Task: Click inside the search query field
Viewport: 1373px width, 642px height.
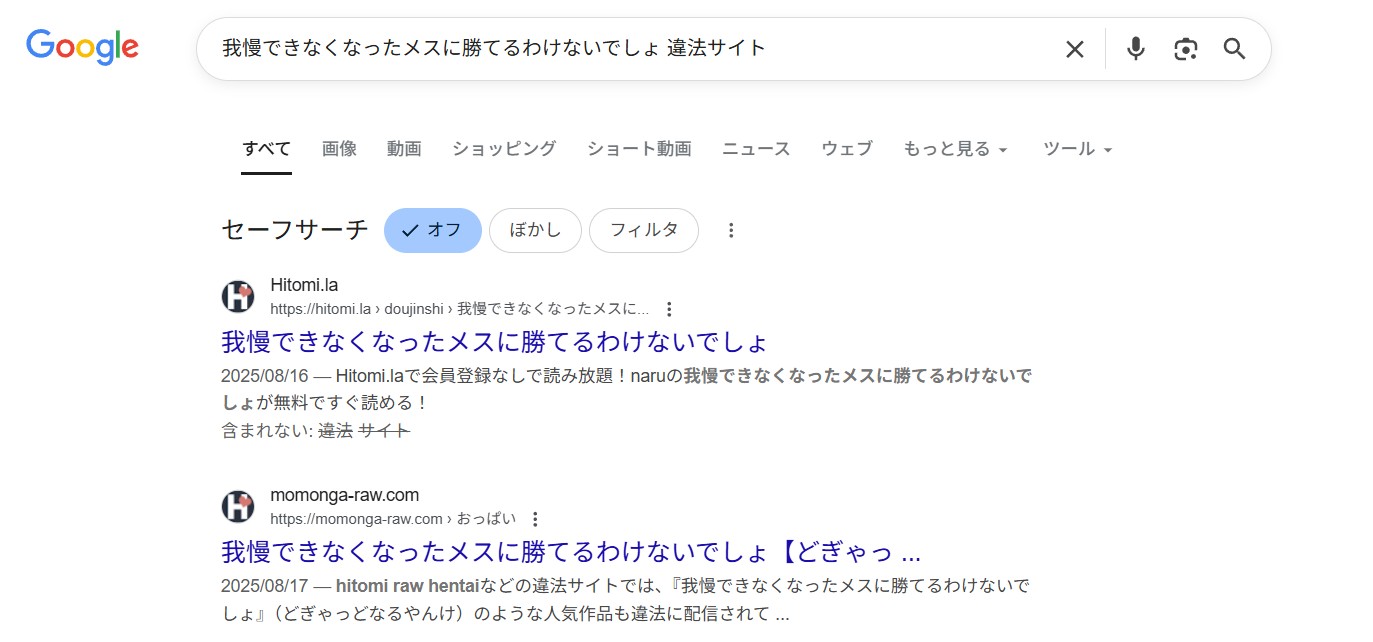Action: [600, 48]
